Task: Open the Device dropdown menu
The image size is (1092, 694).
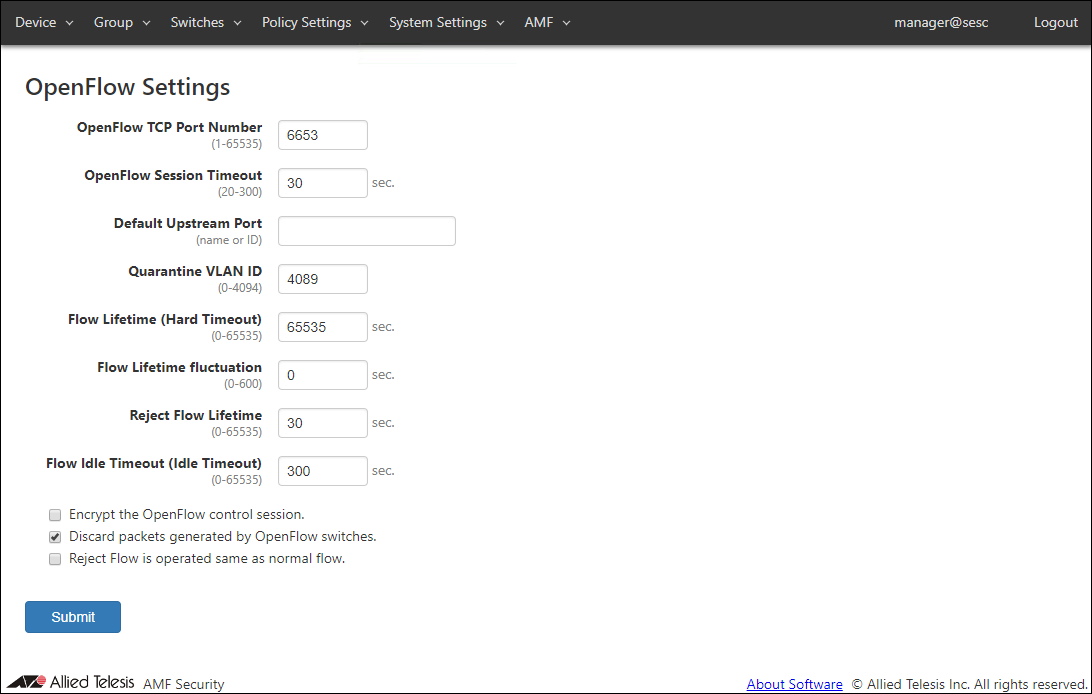Action: pyautogui.click(x=44, y=22)
